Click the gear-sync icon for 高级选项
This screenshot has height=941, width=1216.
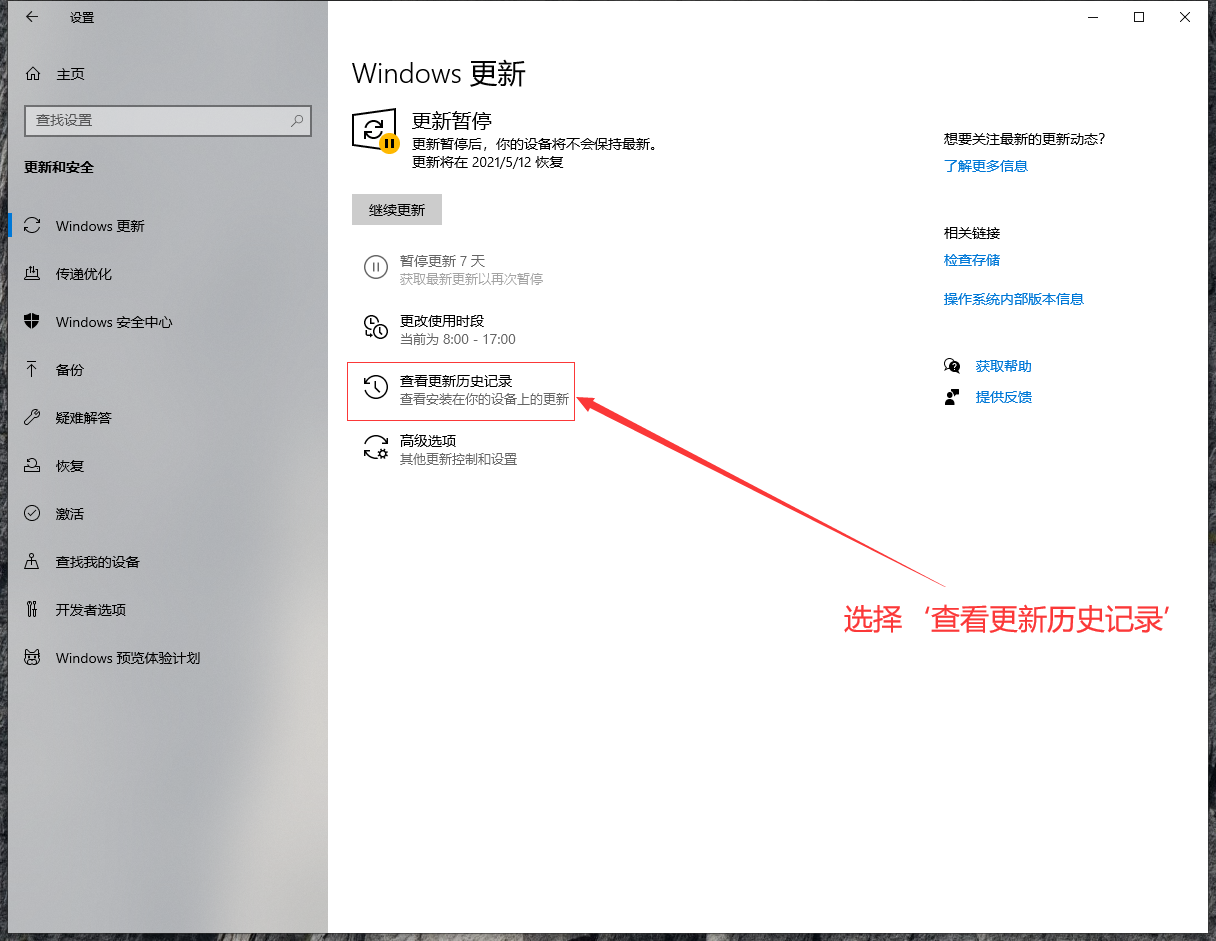pos(375,447)
